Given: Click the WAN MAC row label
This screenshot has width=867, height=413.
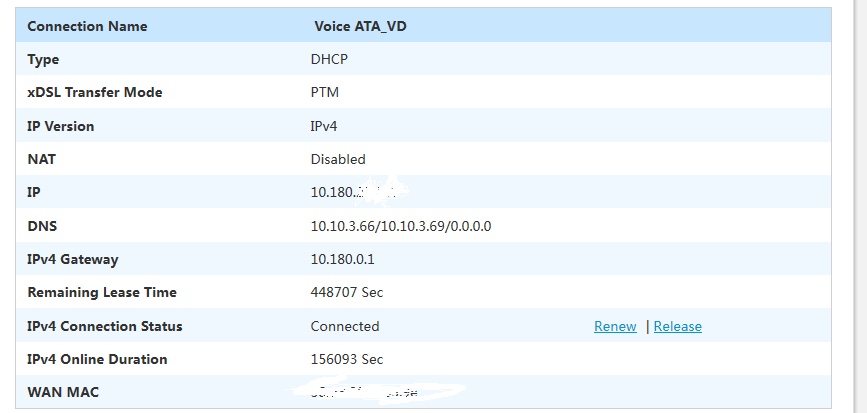Looking at the screenshot, I should pos(62,392).
